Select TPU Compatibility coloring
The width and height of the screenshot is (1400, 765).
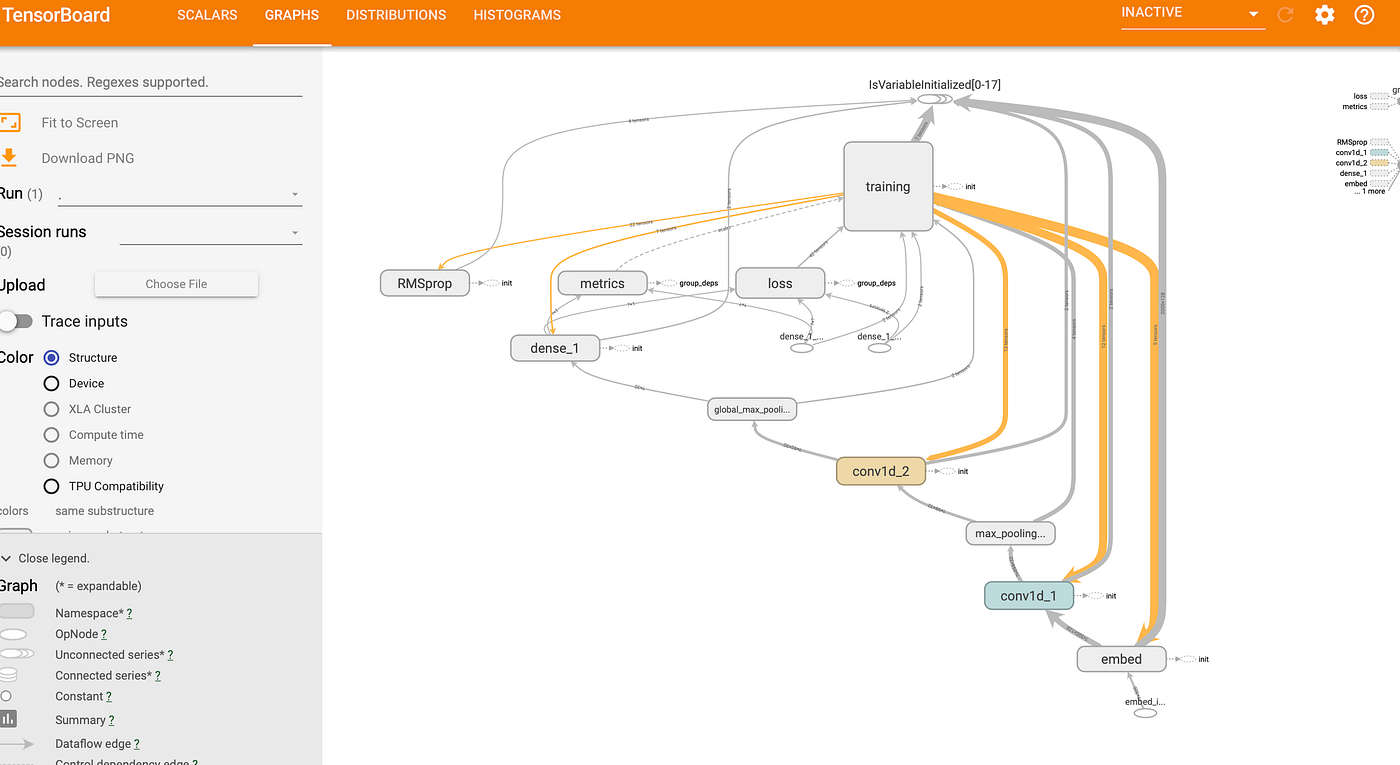(x=51, y=486)
